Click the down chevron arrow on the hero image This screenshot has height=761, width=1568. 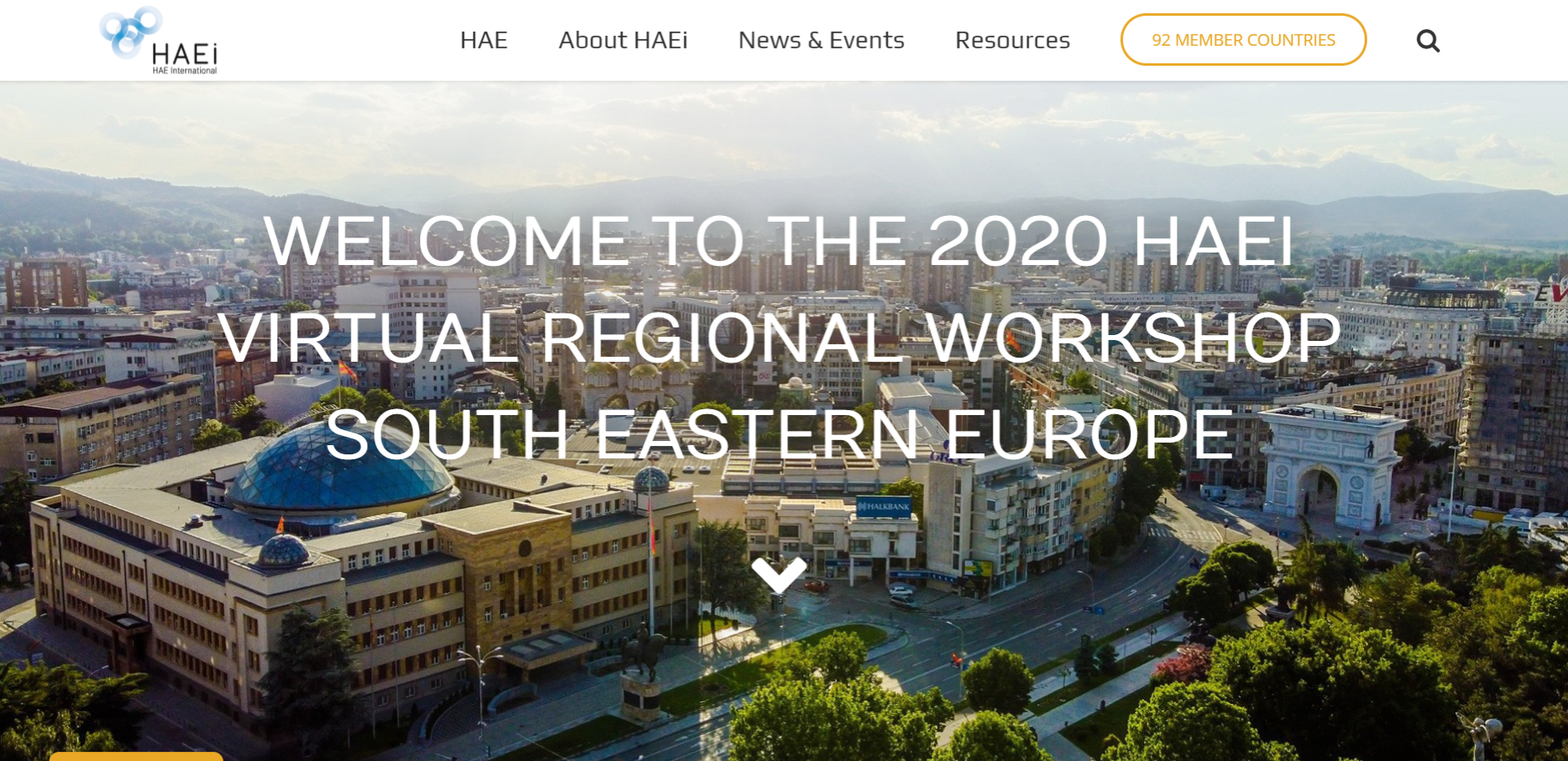click(779, 574)
